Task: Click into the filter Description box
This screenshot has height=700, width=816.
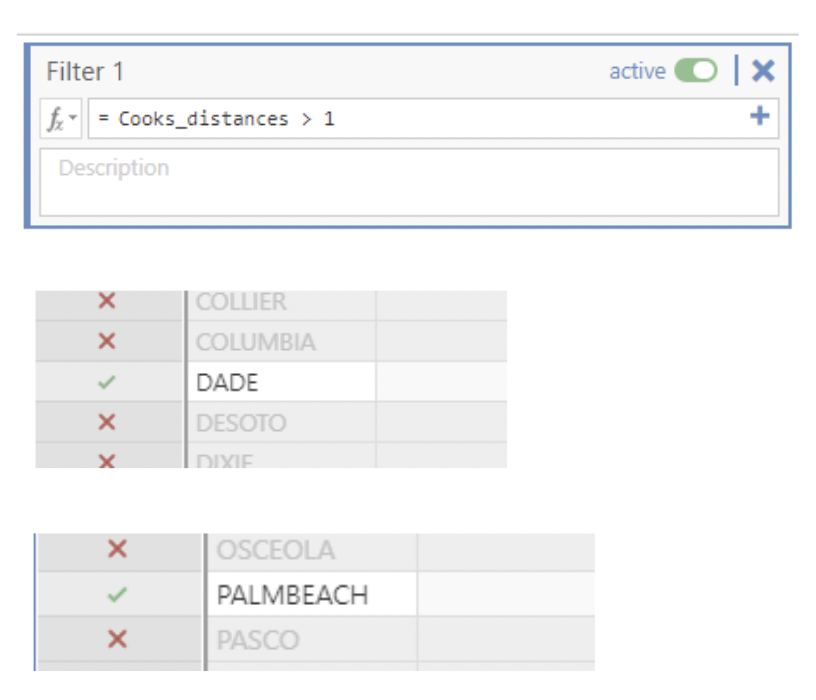Action: (x=408, y=182)
